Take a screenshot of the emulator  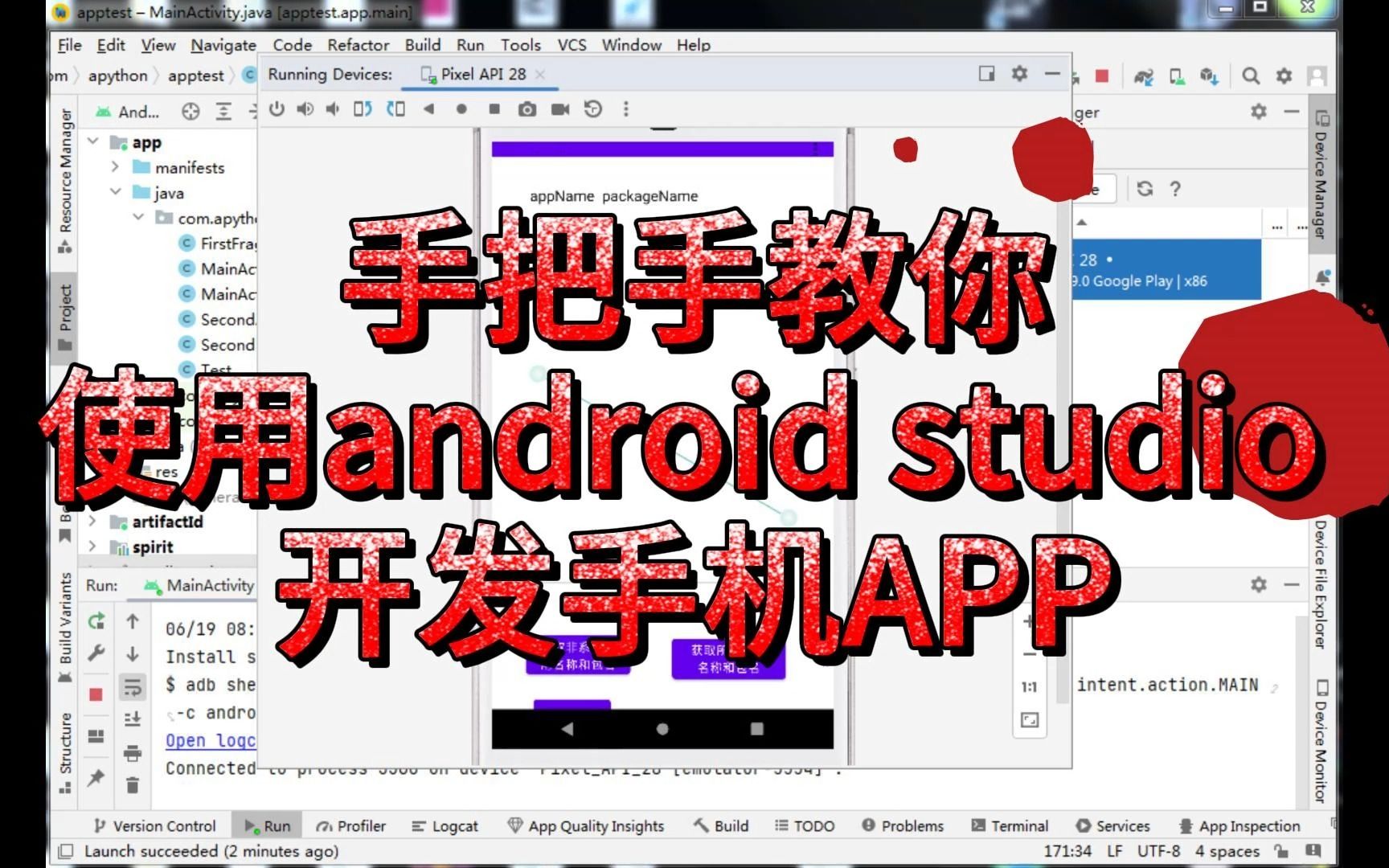click(x=527, y=108)
